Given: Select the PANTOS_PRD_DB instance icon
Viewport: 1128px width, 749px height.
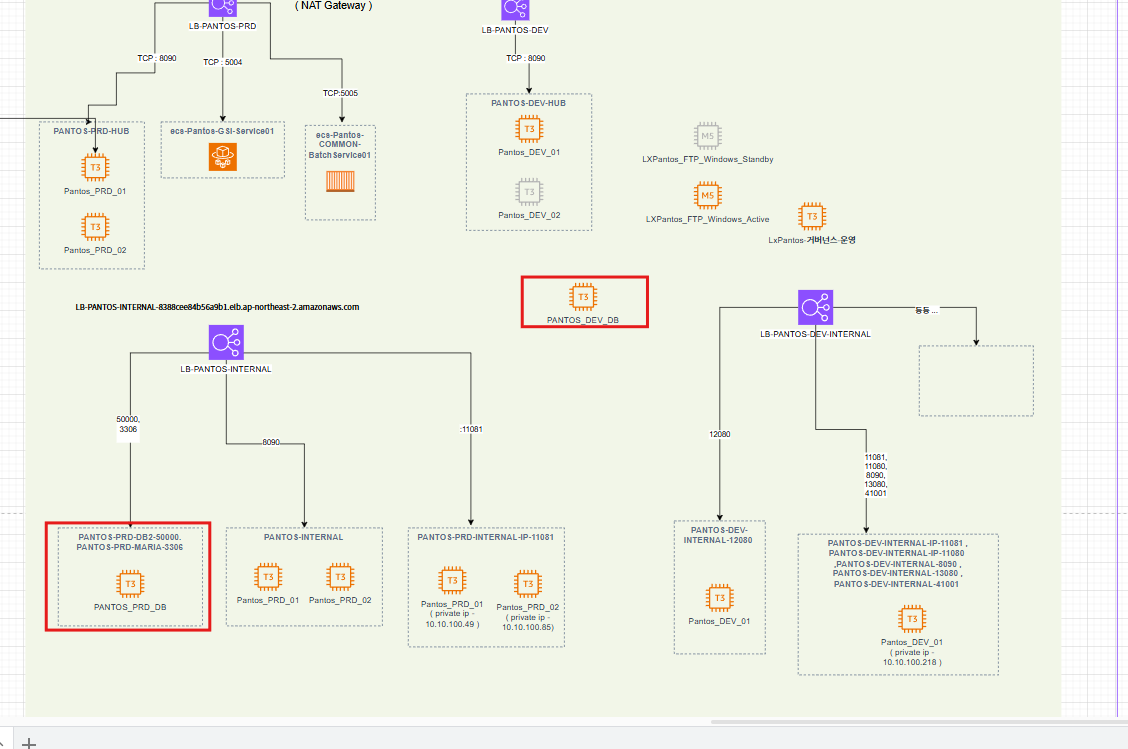Looking at the screenshot, I should tap(129, 584).
